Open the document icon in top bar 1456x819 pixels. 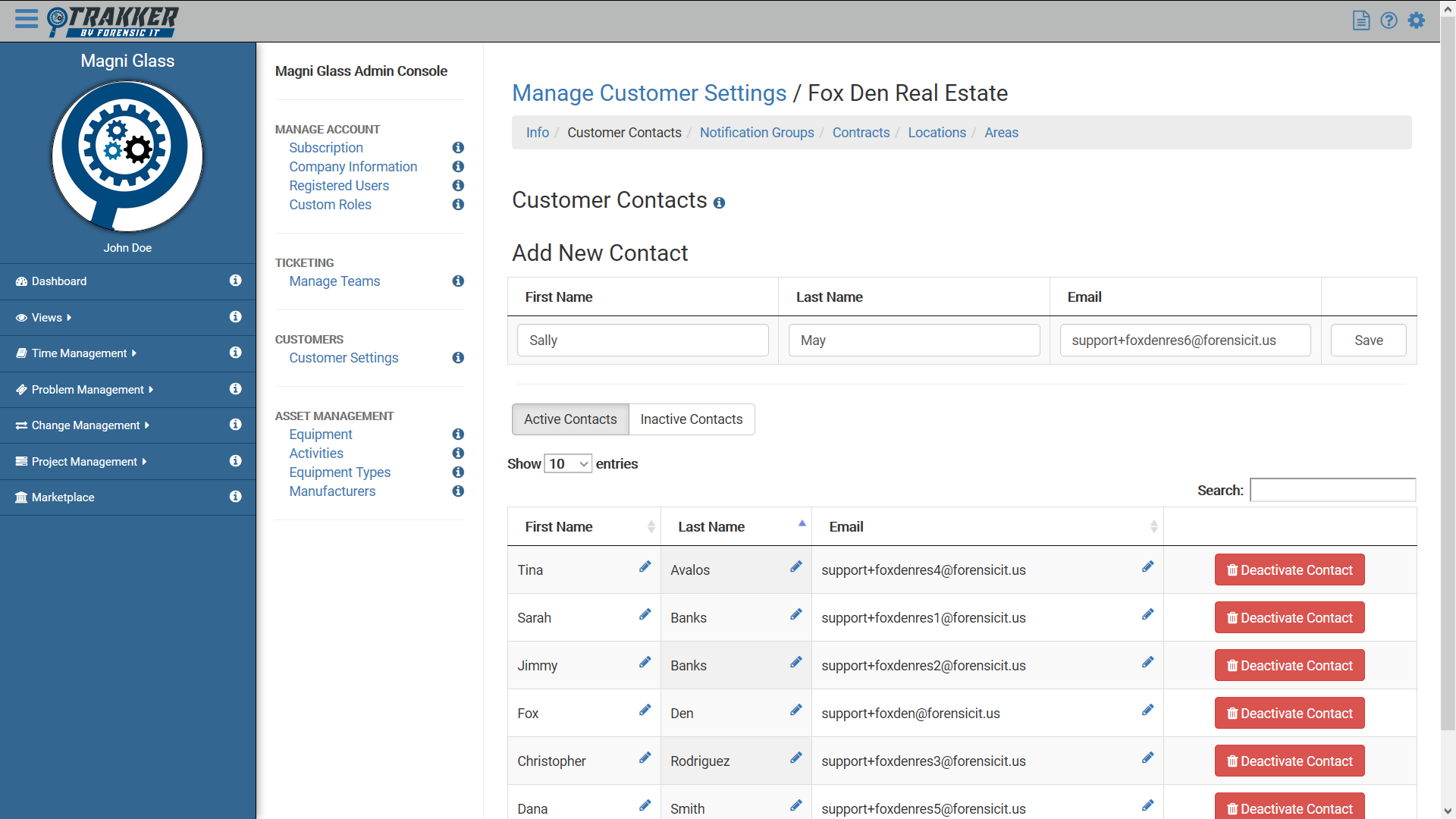[1361, 20]
